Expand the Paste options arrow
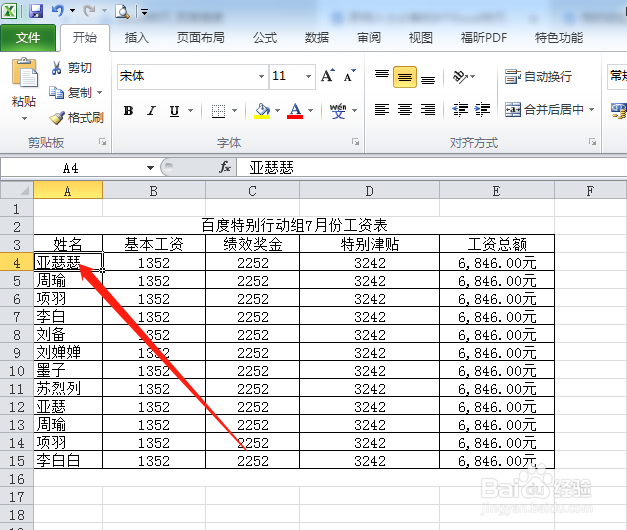 tap(24, 118)
